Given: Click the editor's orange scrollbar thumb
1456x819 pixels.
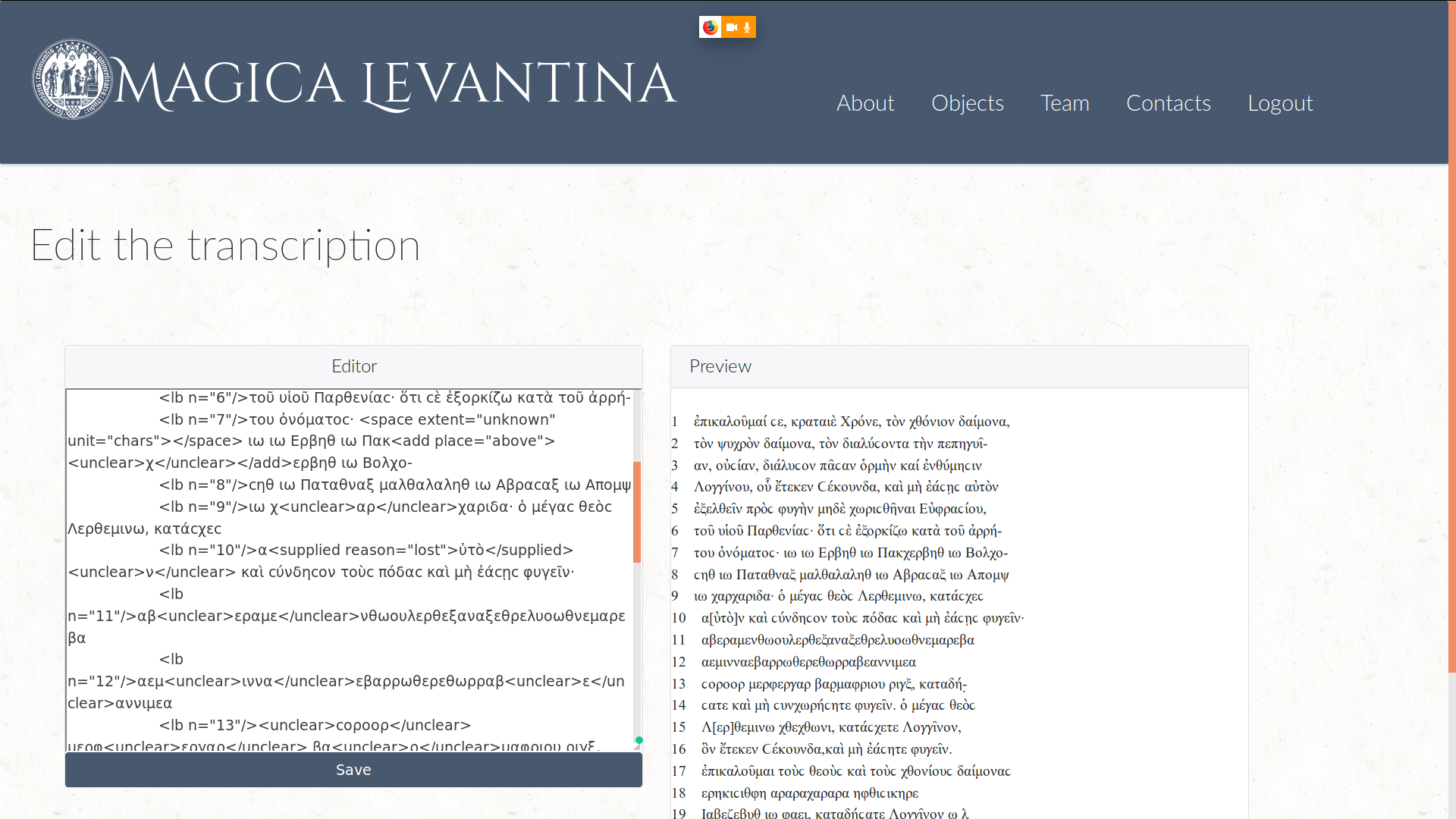Looking at the screenshot, I should [637, 512].
